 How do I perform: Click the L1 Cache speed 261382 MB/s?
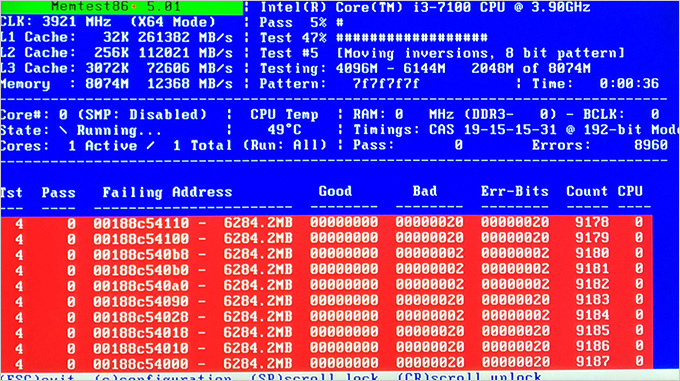(x=185, y=37)
